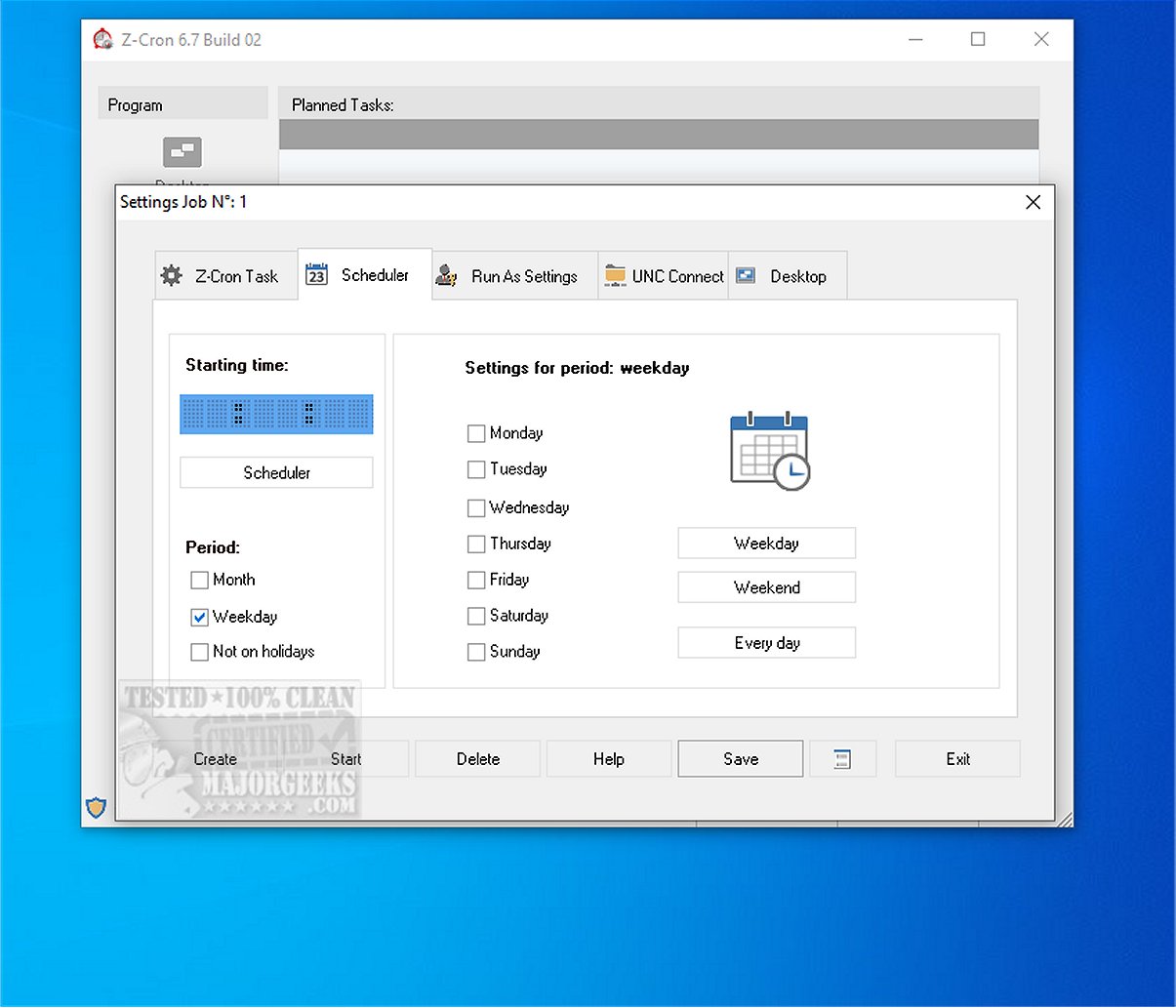Click the Help button
Viewport: 1176px width, 1008px height.
pyautogui.click(x=609, y=759)
